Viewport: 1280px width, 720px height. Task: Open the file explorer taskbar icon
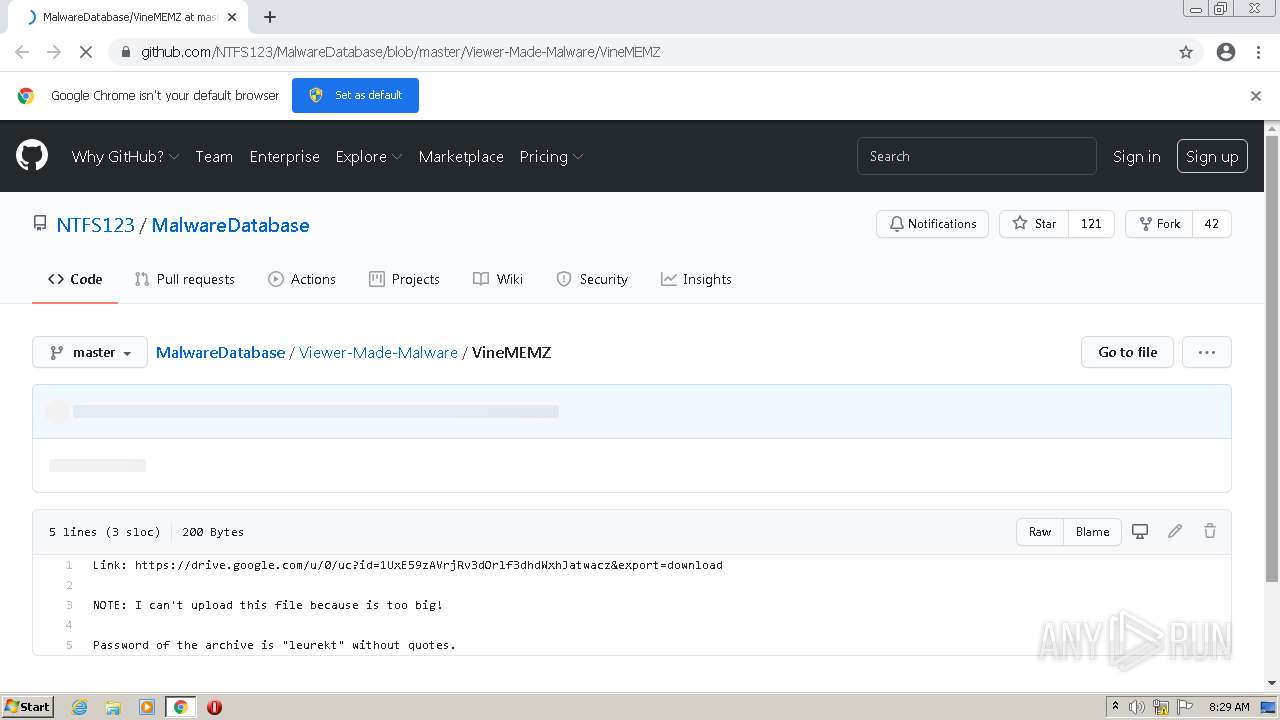coord(113,707)
